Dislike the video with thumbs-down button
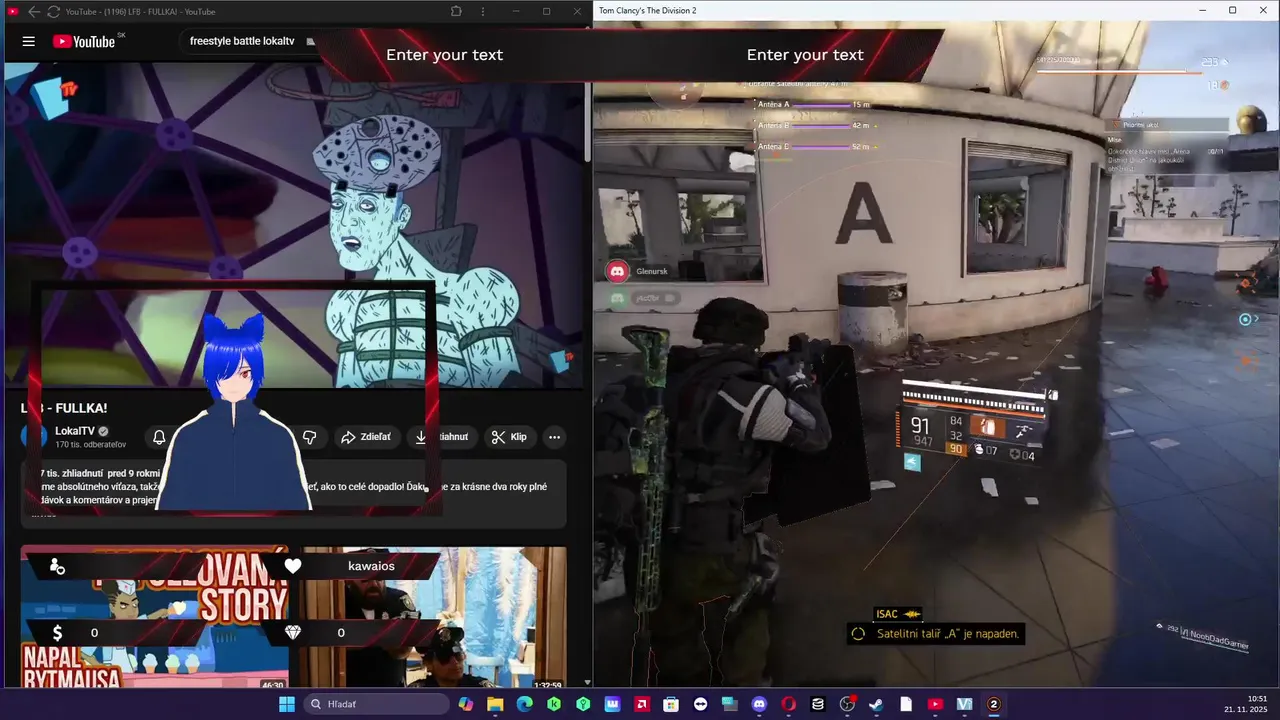 coord(310,437)
